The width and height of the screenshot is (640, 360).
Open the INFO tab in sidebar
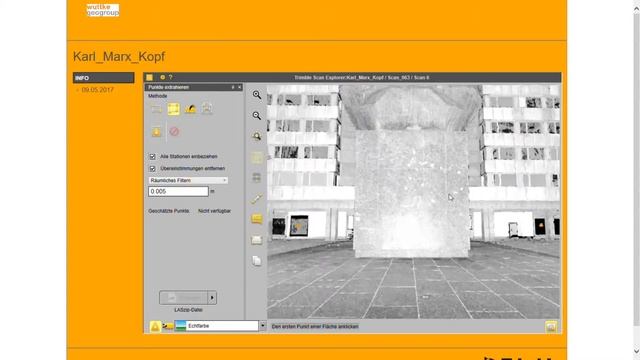pos(104,78)
